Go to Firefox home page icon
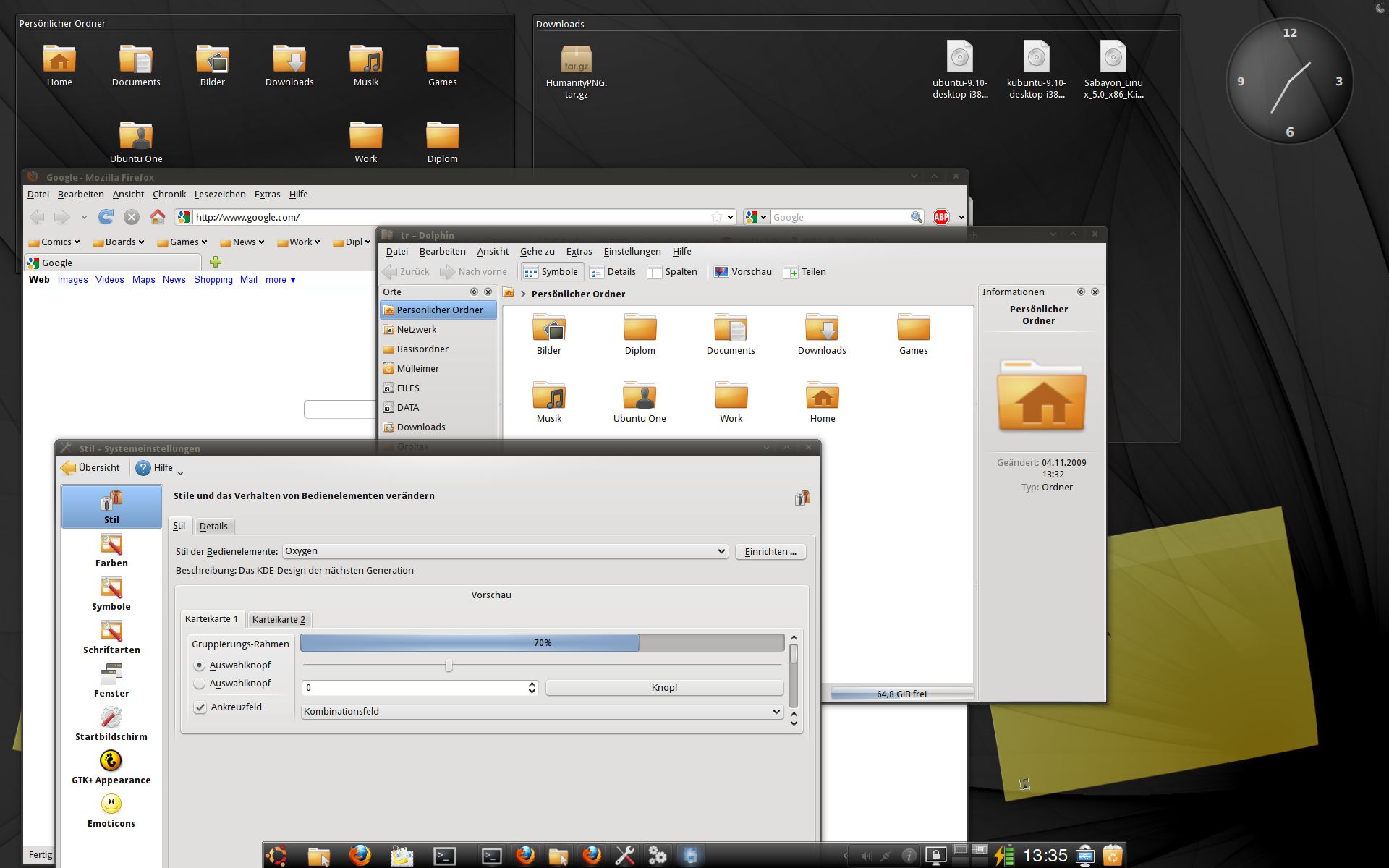1389x868 pixels. 157,216
